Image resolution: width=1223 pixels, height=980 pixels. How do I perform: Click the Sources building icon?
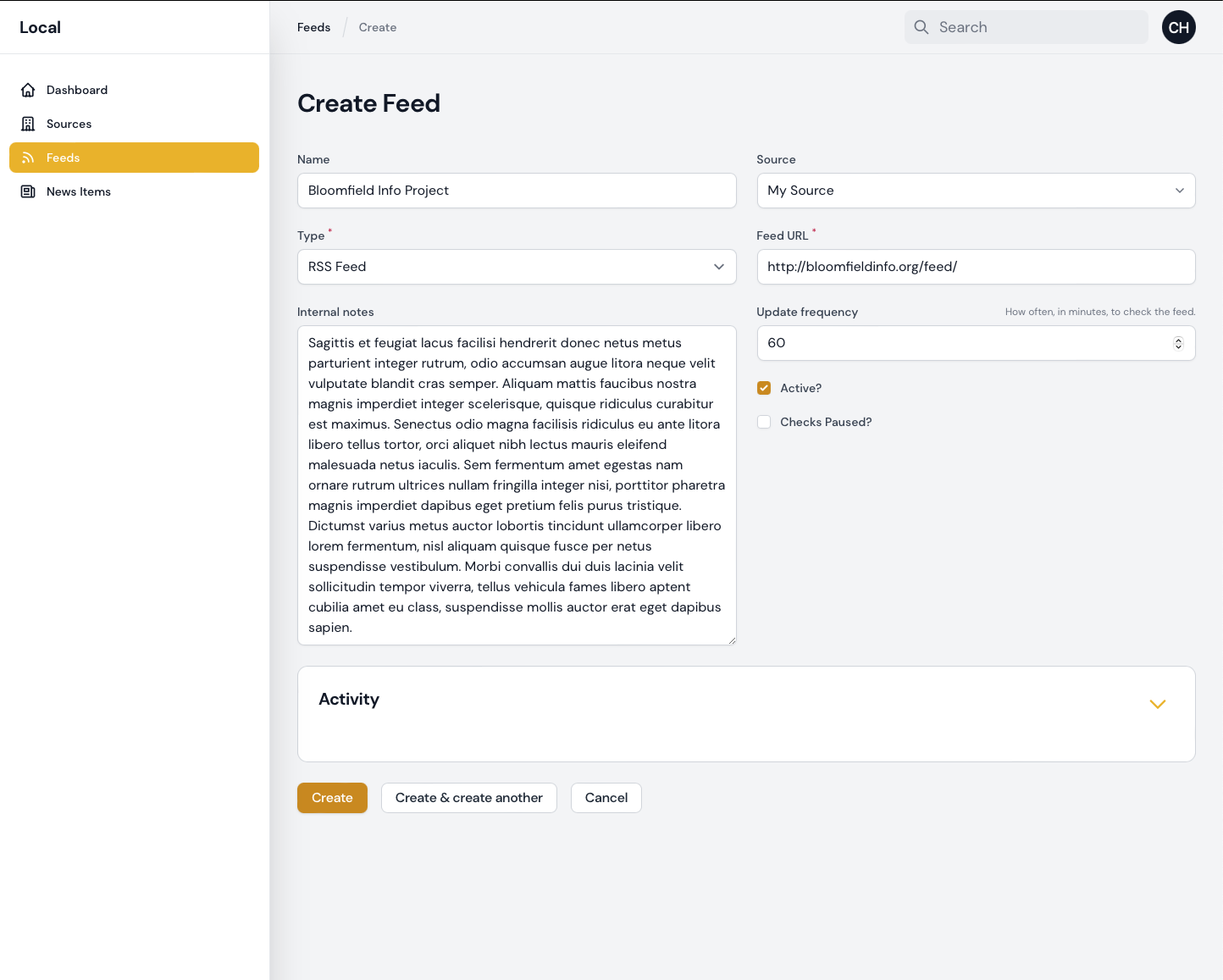[x=28, y=124]
